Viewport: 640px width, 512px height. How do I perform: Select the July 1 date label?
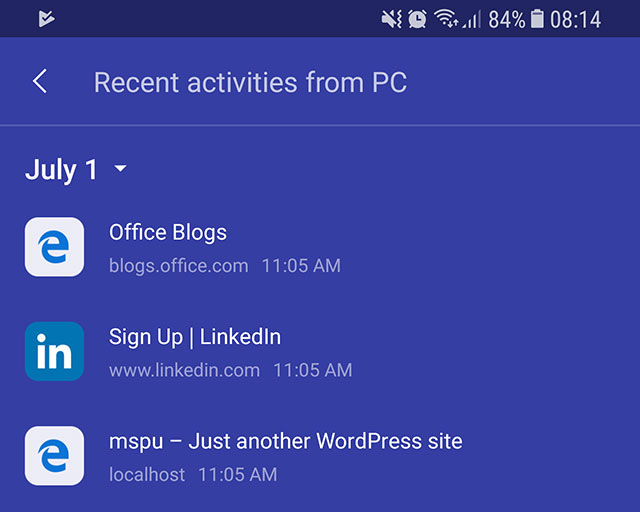[61, 170]
